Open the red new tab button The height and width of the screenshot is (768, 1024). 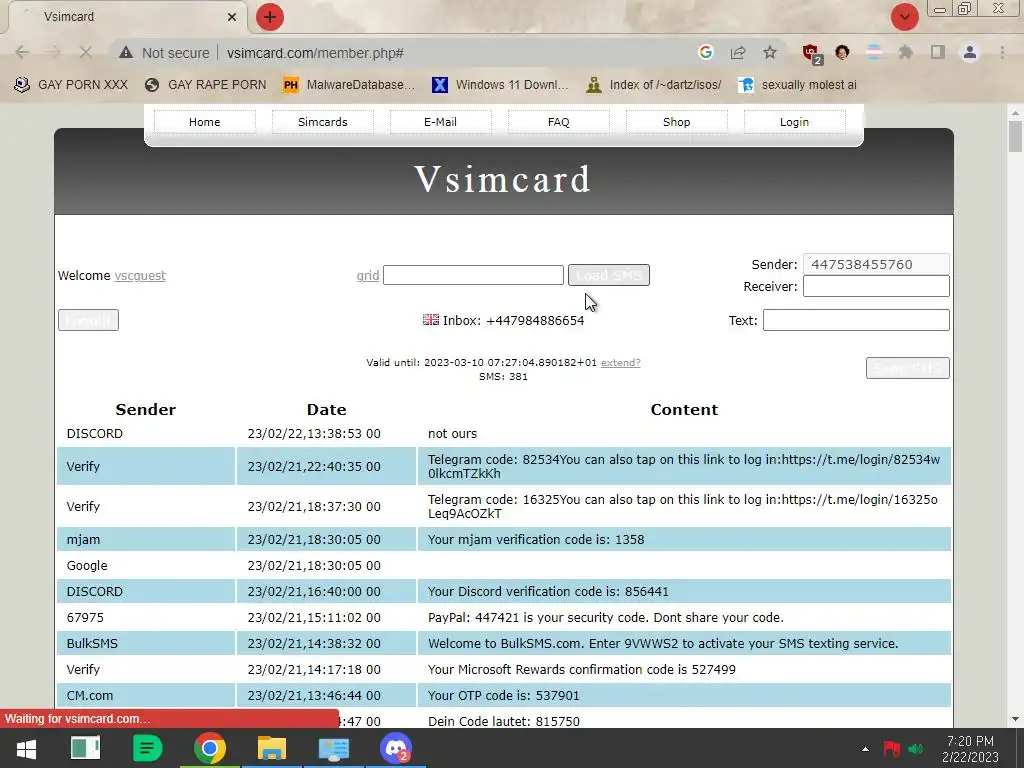pos(270,17)
